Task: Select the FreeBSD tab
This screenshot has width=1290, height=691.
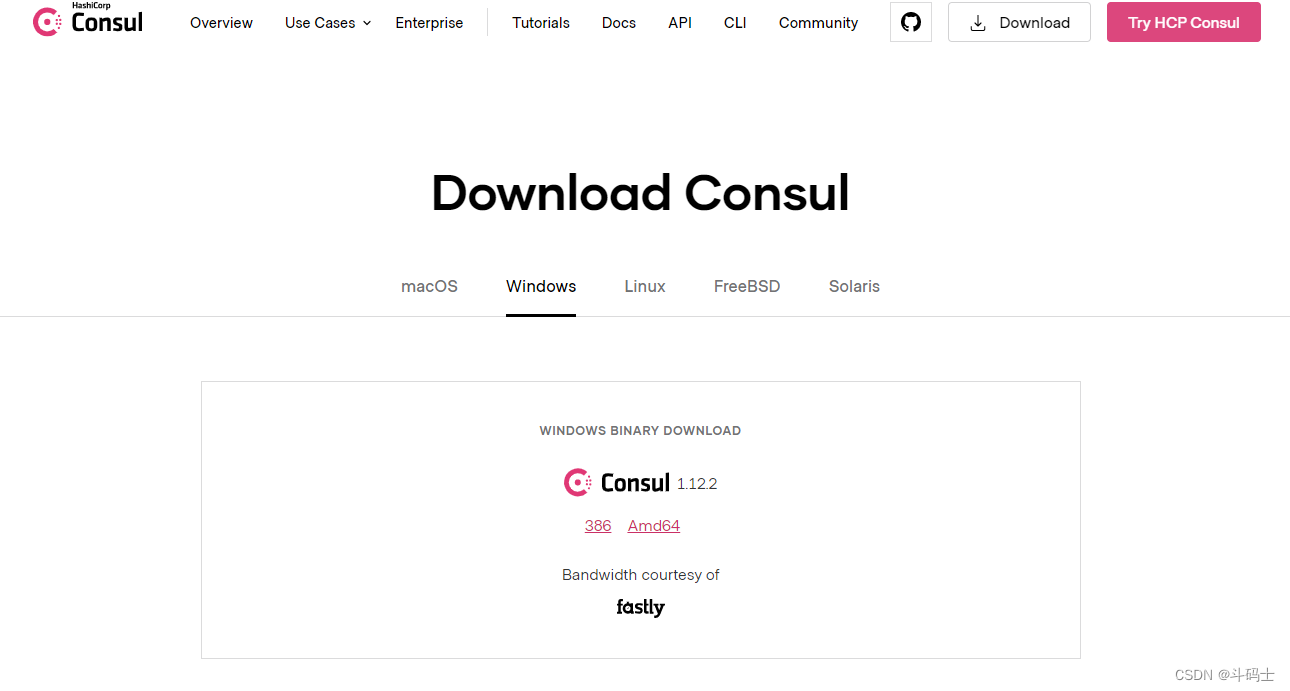Action: tap(747, 286)
